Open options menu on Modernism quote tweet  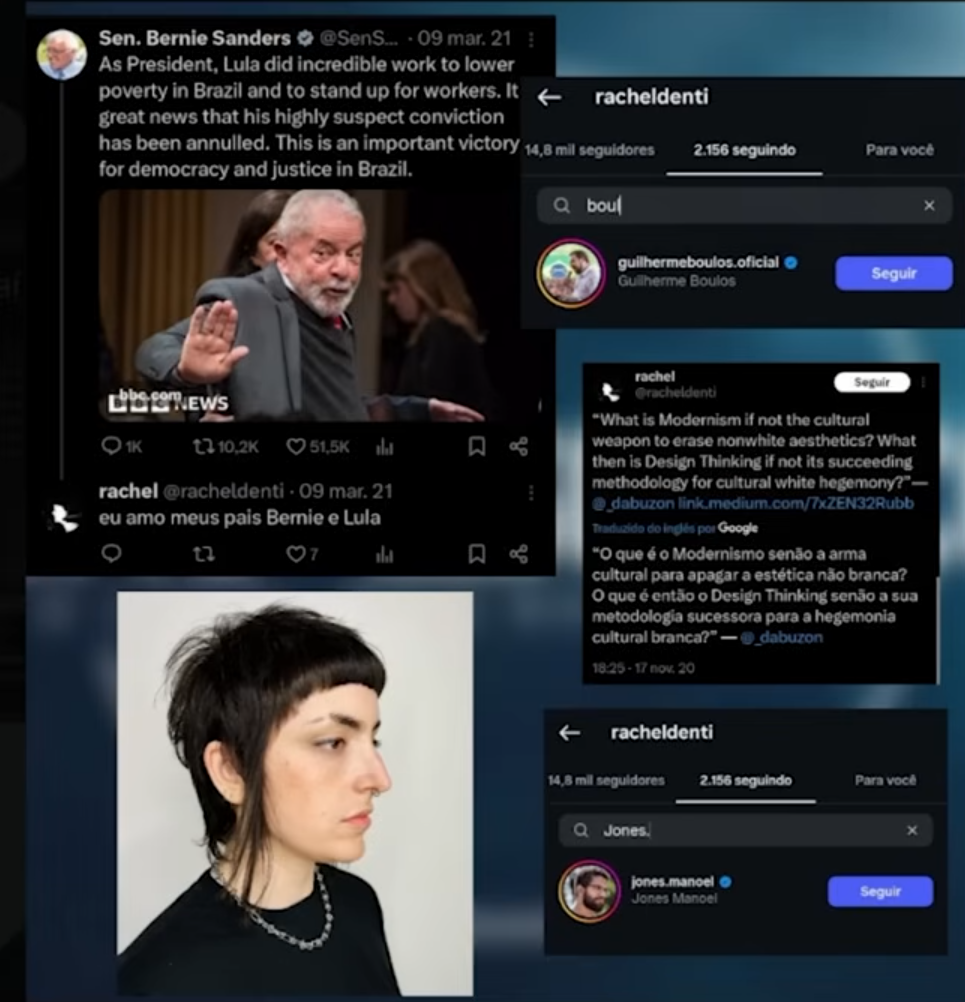(923, 382)
